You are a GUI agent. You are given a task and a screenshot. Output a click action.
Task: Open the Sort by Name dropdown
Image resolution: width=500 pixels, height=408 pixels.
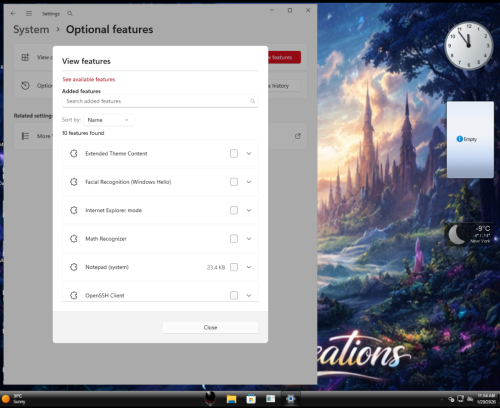pyautogui.click(x=109, y=120)
